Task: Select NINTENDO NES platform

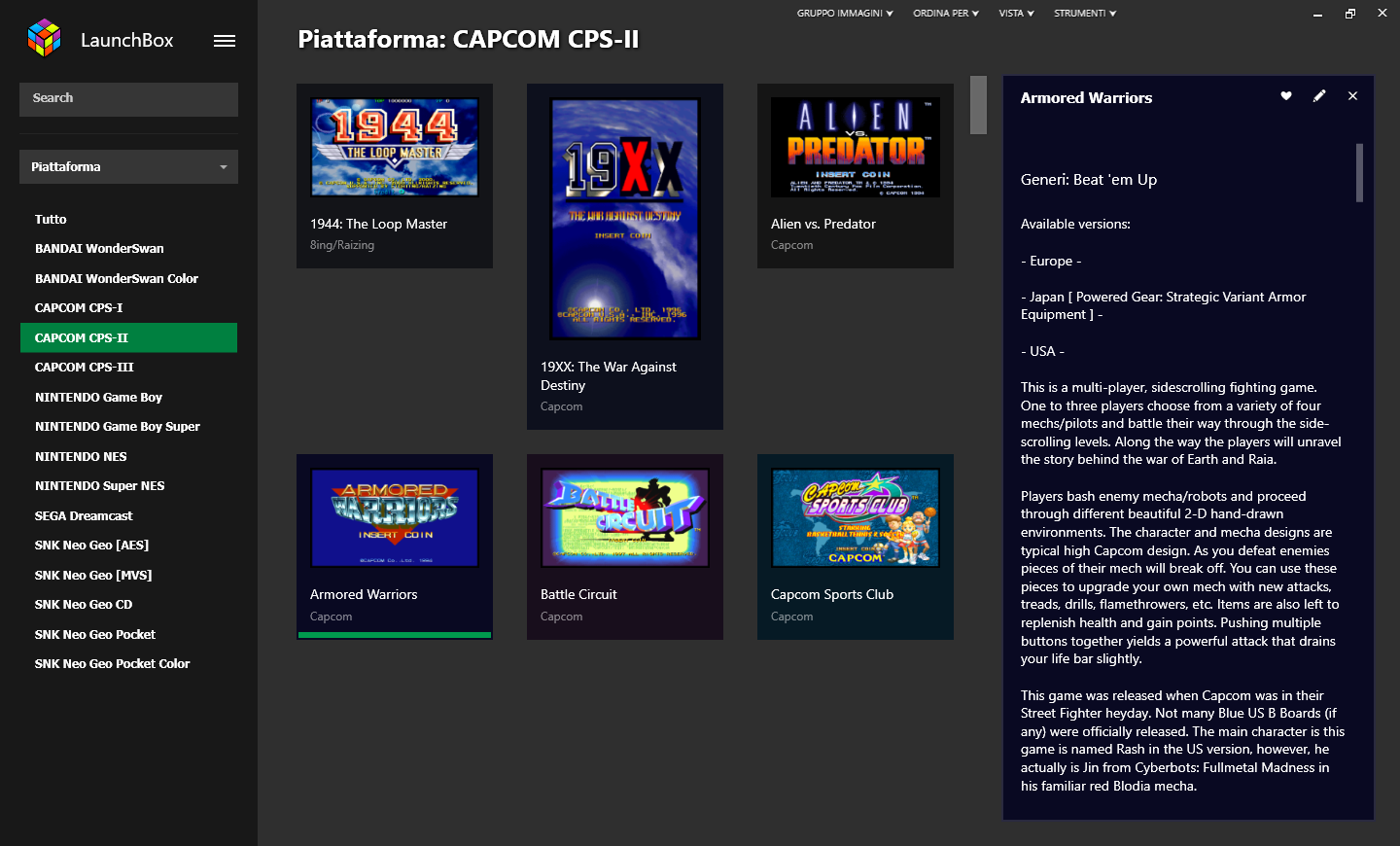Action: point(128,457)
